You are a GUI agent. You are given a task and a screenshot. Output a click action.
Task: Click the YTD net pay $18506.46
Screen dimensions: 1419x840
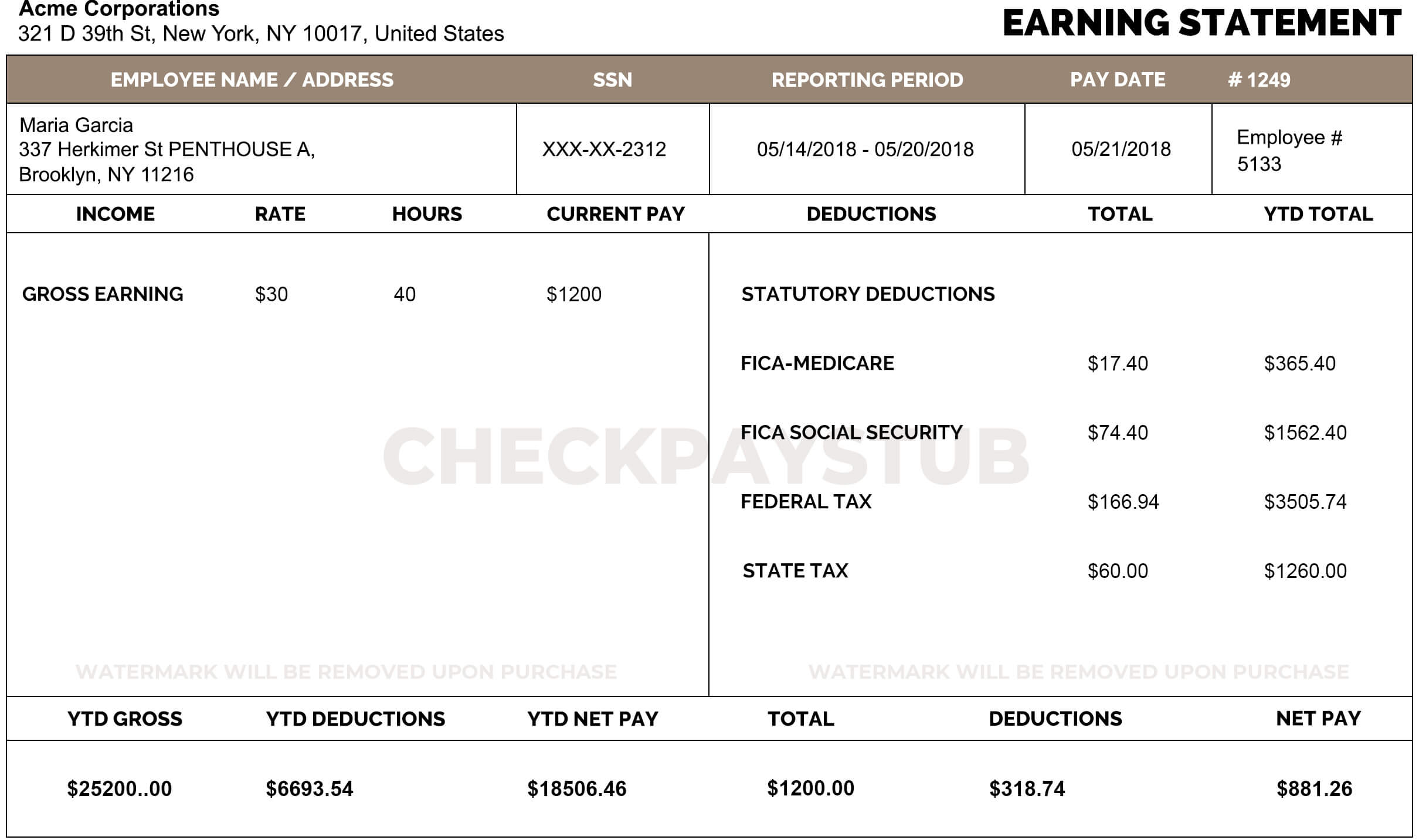pos(577,788)
